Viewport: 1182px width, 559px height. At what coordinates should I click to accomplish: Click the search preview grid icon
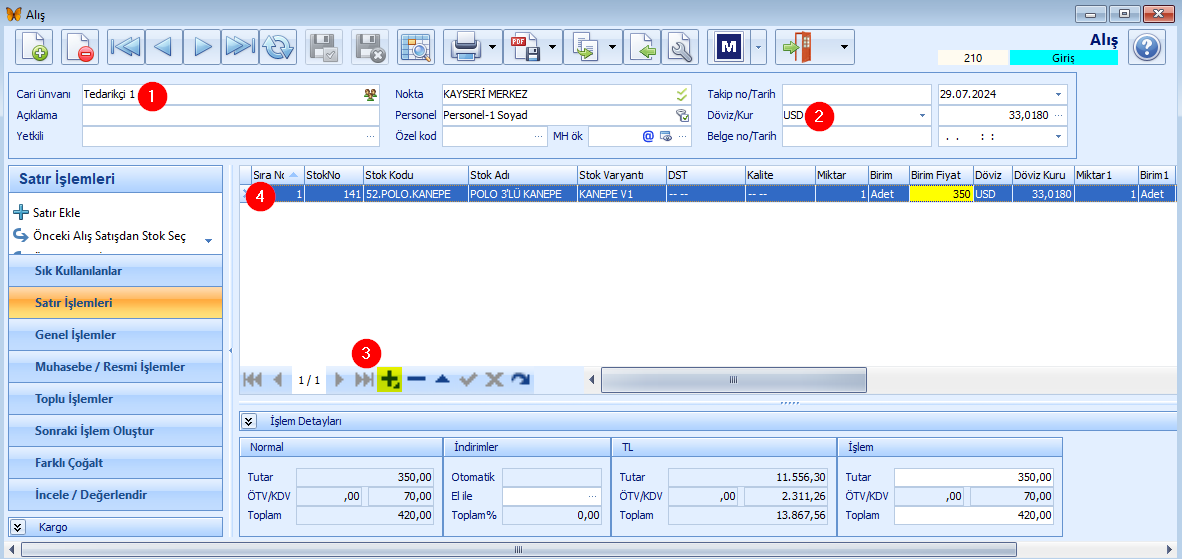[x=415, y=48]
